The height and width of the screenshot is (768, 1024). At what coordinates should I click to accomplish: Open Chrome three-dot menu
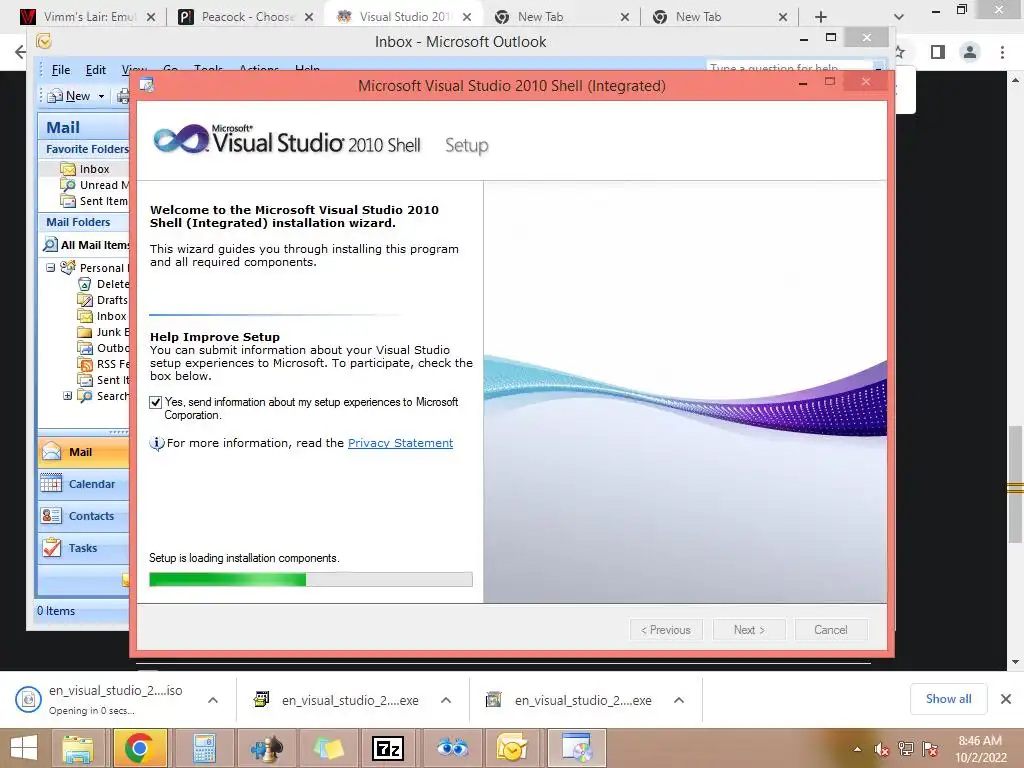click(x=1002, y=52)
